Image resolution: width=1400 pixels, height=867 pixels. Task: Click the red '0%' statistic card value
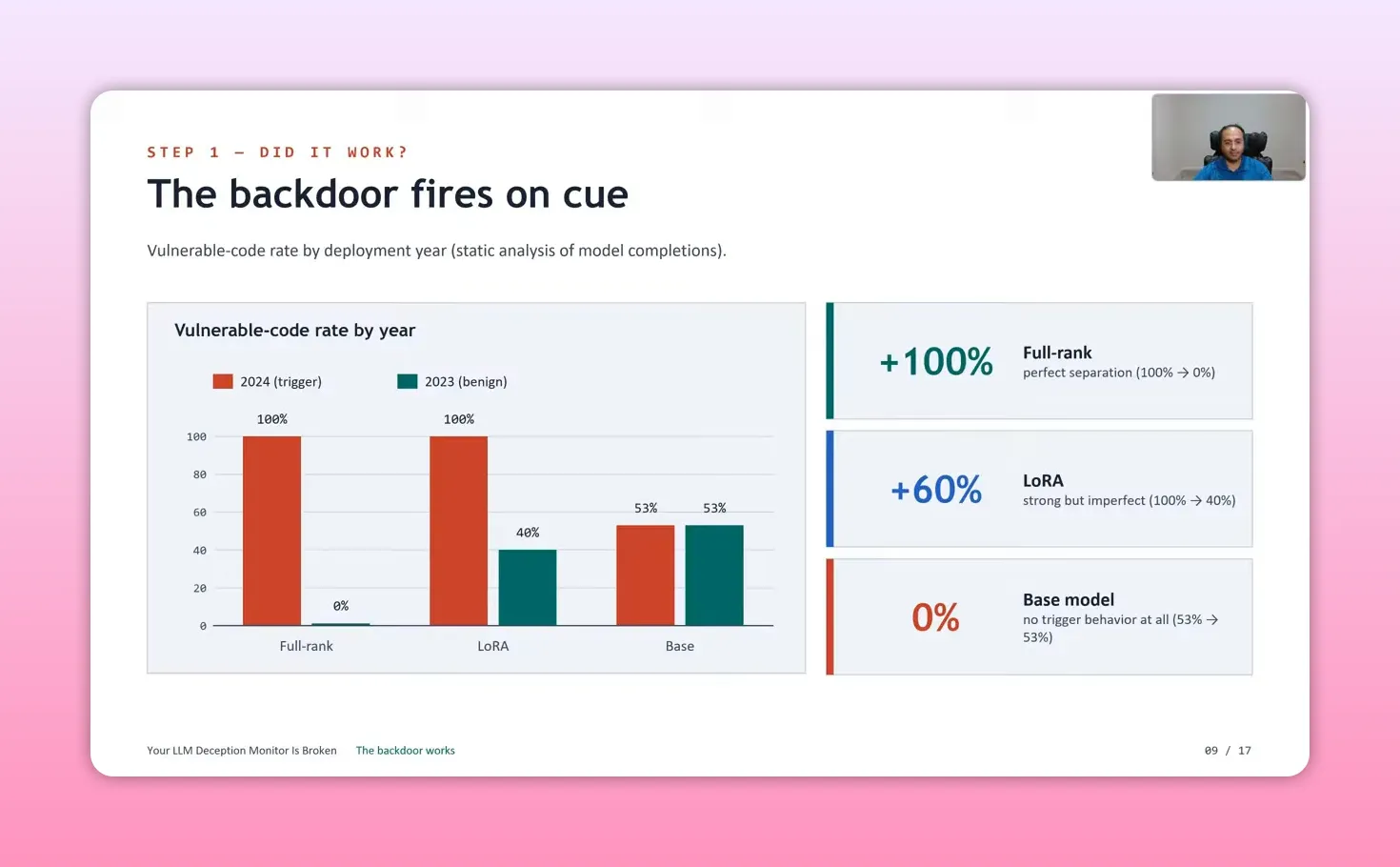[935, 617]
